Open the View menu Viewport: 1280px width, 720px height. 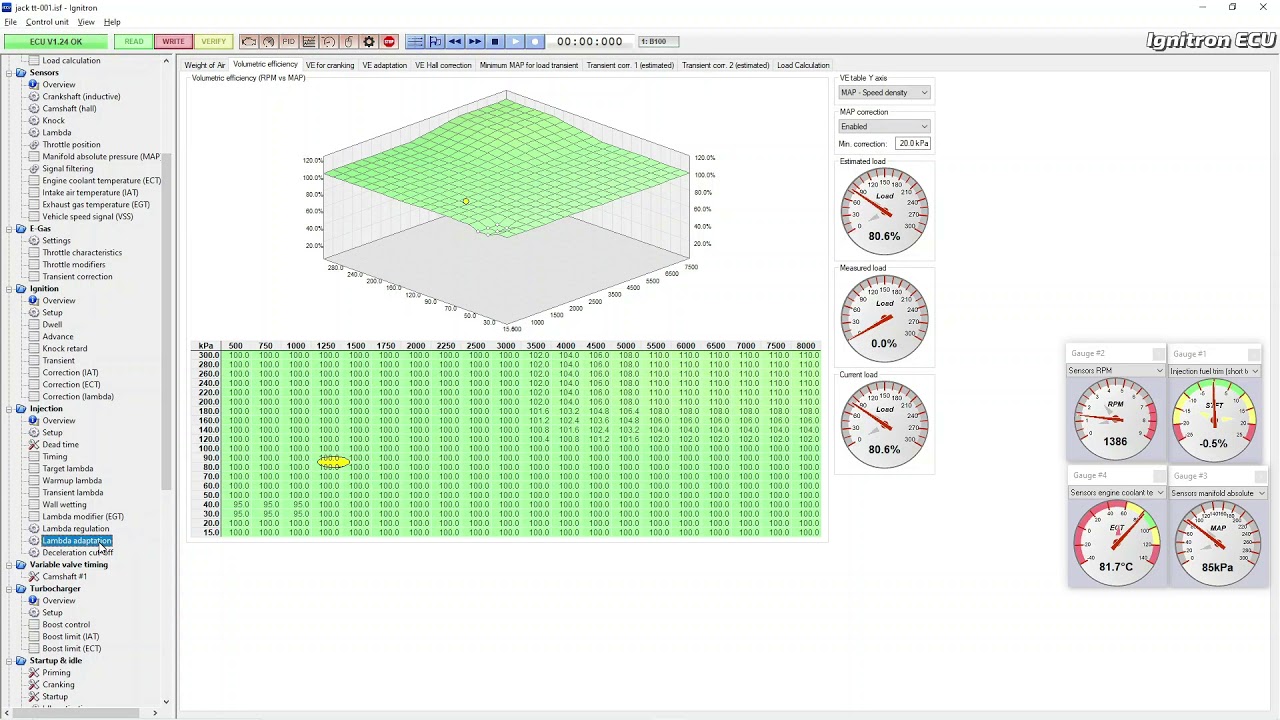click(x=86, y=22)
